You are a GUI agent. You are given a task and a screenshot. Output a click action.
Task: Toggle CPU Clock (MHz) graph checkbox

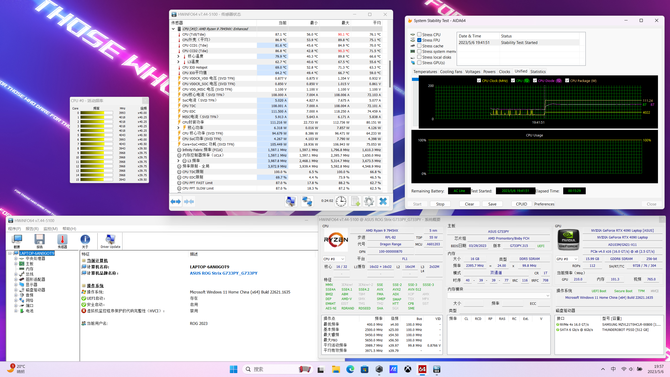(x=479, y=80)
